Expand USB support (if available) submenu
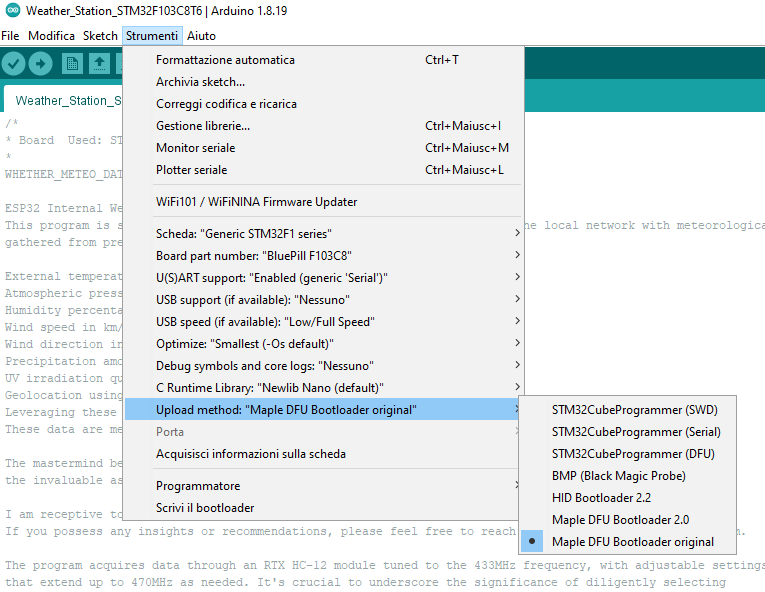The image size is (765, 592). 323,300
